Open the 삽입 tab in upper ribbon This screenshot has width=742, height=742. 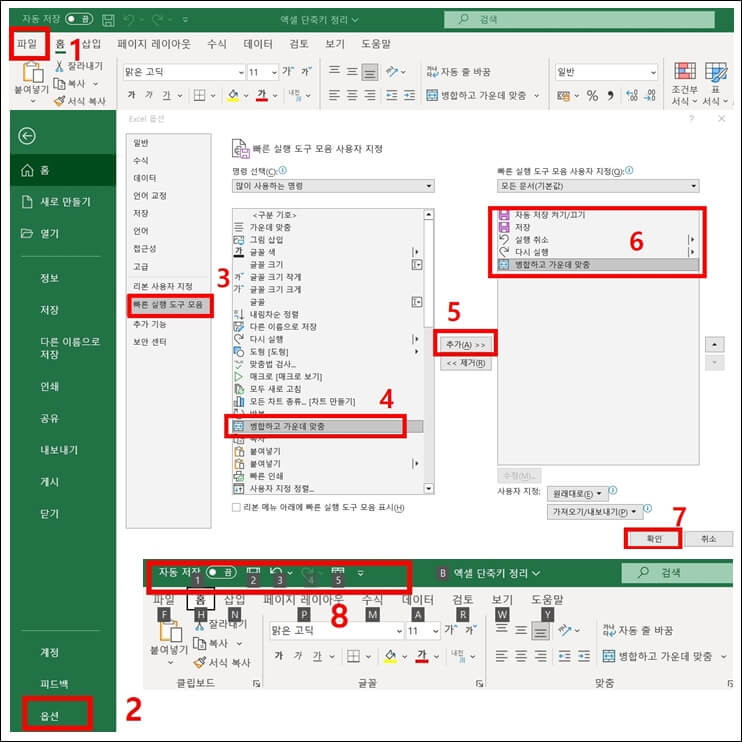(91, 44)
